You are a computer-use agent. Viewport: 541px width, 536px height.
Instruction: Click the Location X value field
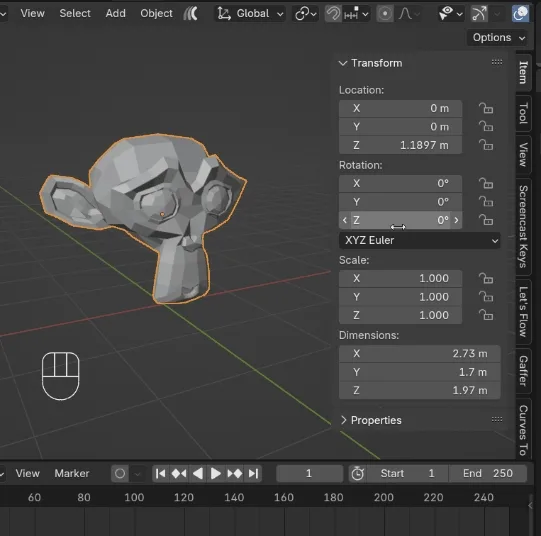point(400,108)
